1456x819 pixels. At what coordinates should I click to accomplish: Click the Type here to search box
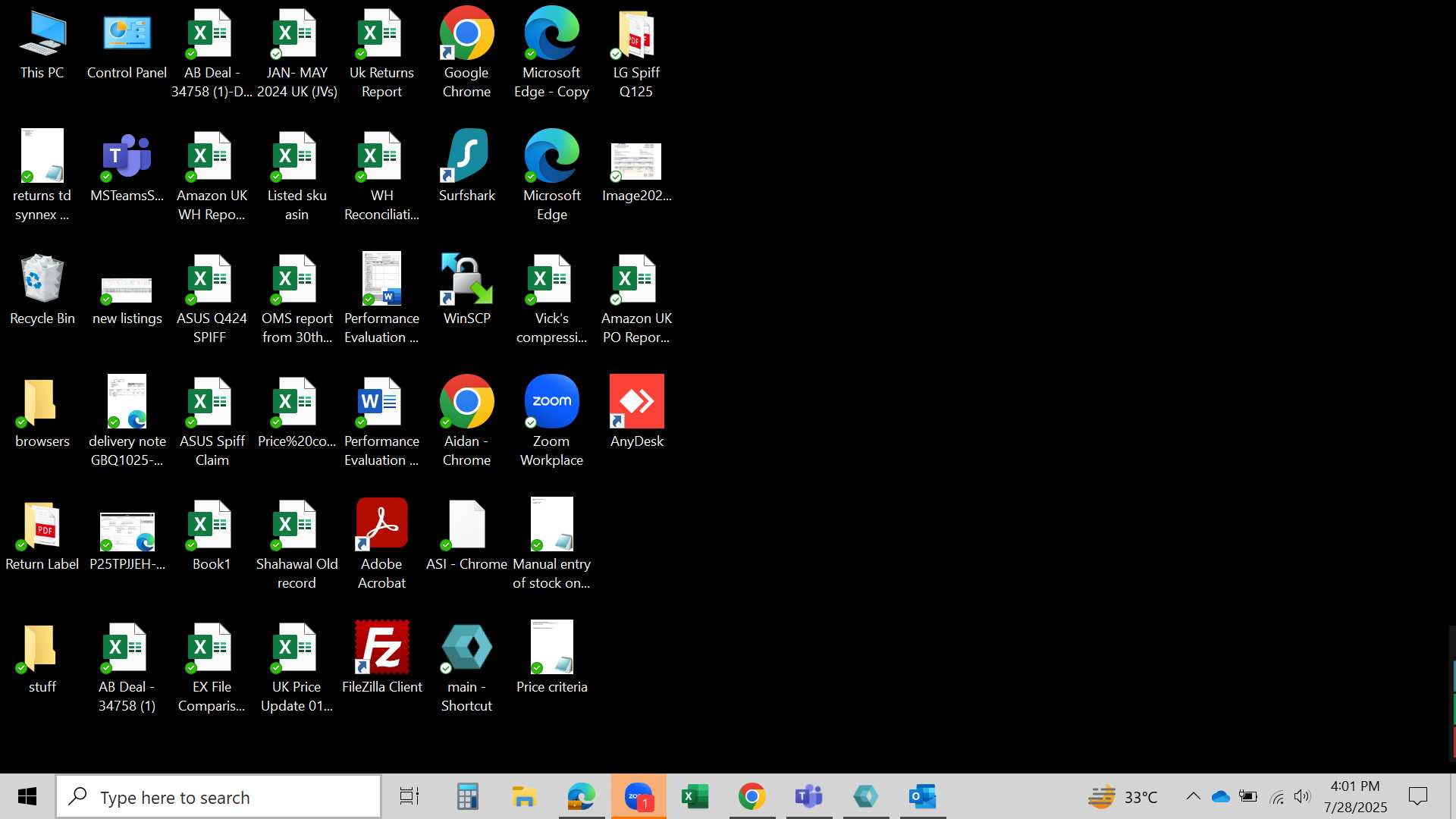pyautogui.click(x=218, y=796)
